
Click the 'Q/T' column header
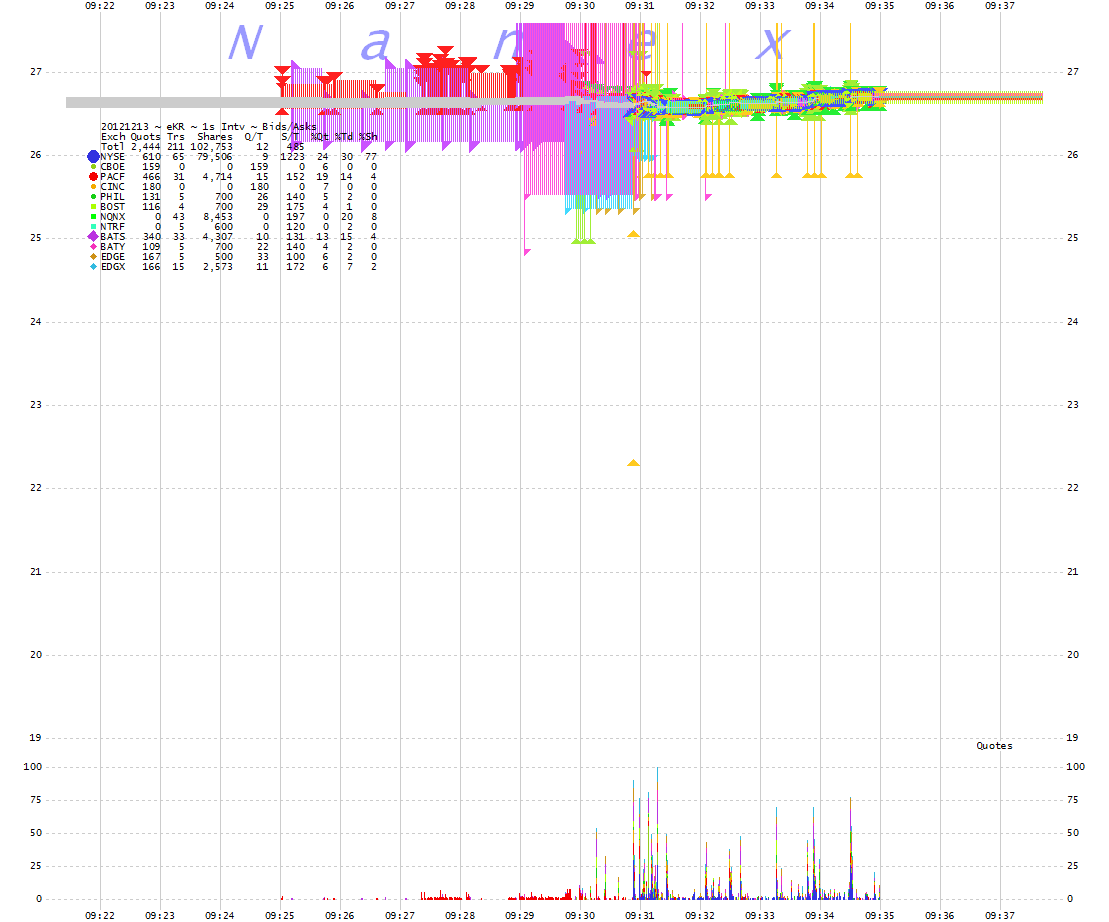(254, 136)
